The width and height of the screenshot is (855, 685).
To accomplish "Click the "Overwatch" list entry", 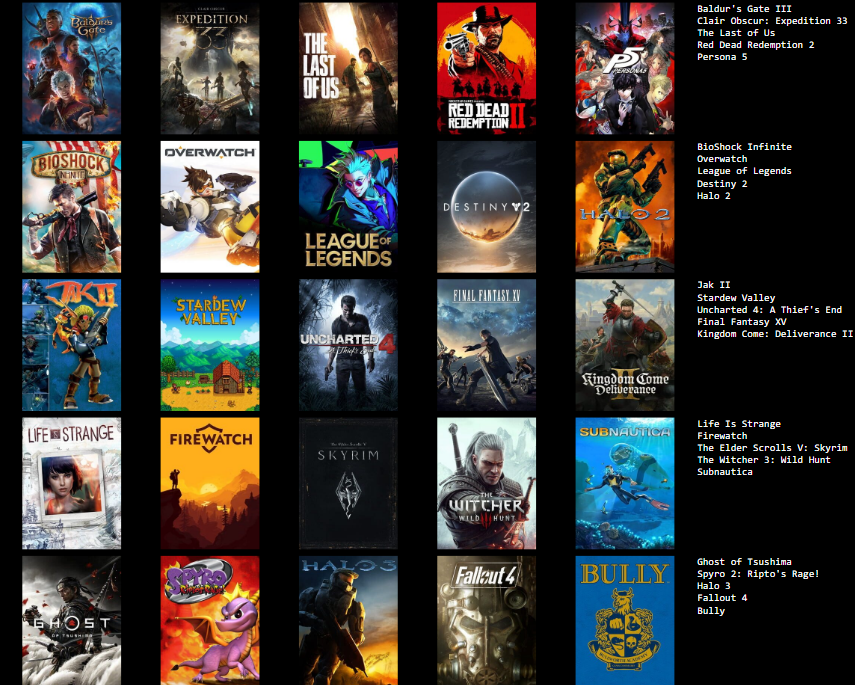I will pyautogui.click(x=722, y=159).
